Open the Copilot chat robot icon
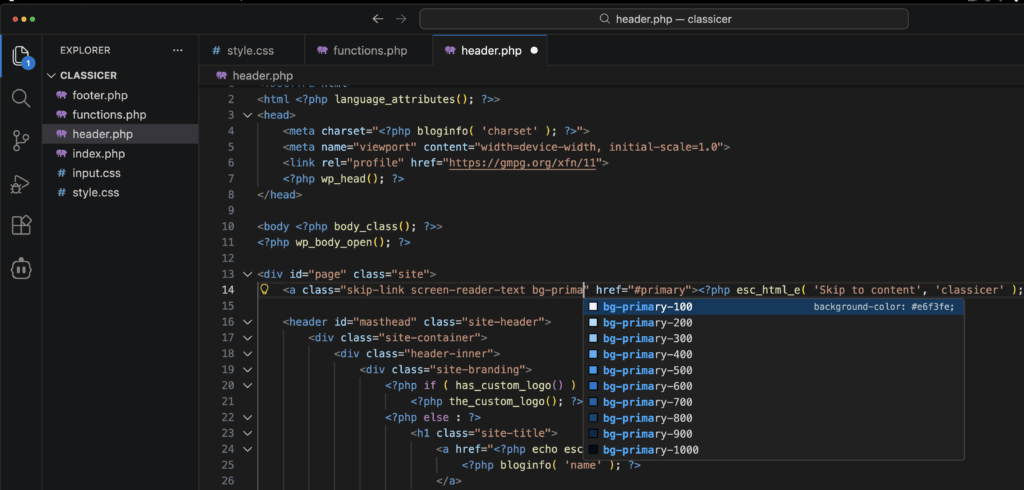 (x=21, y=268)
